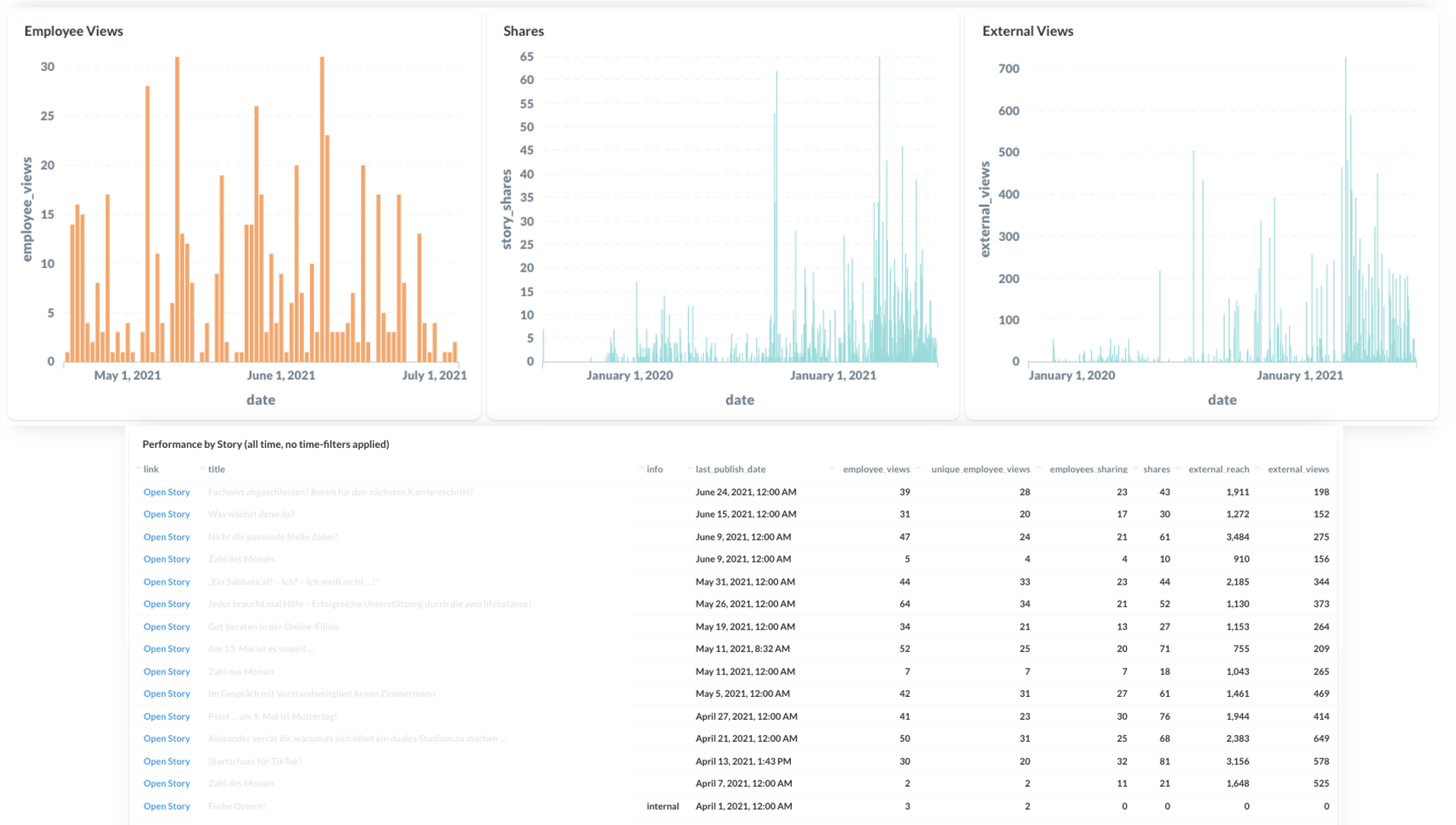Select the 'External Views' chart title
Viewport: 1456px width, 825px height.
coord(1028,31)
